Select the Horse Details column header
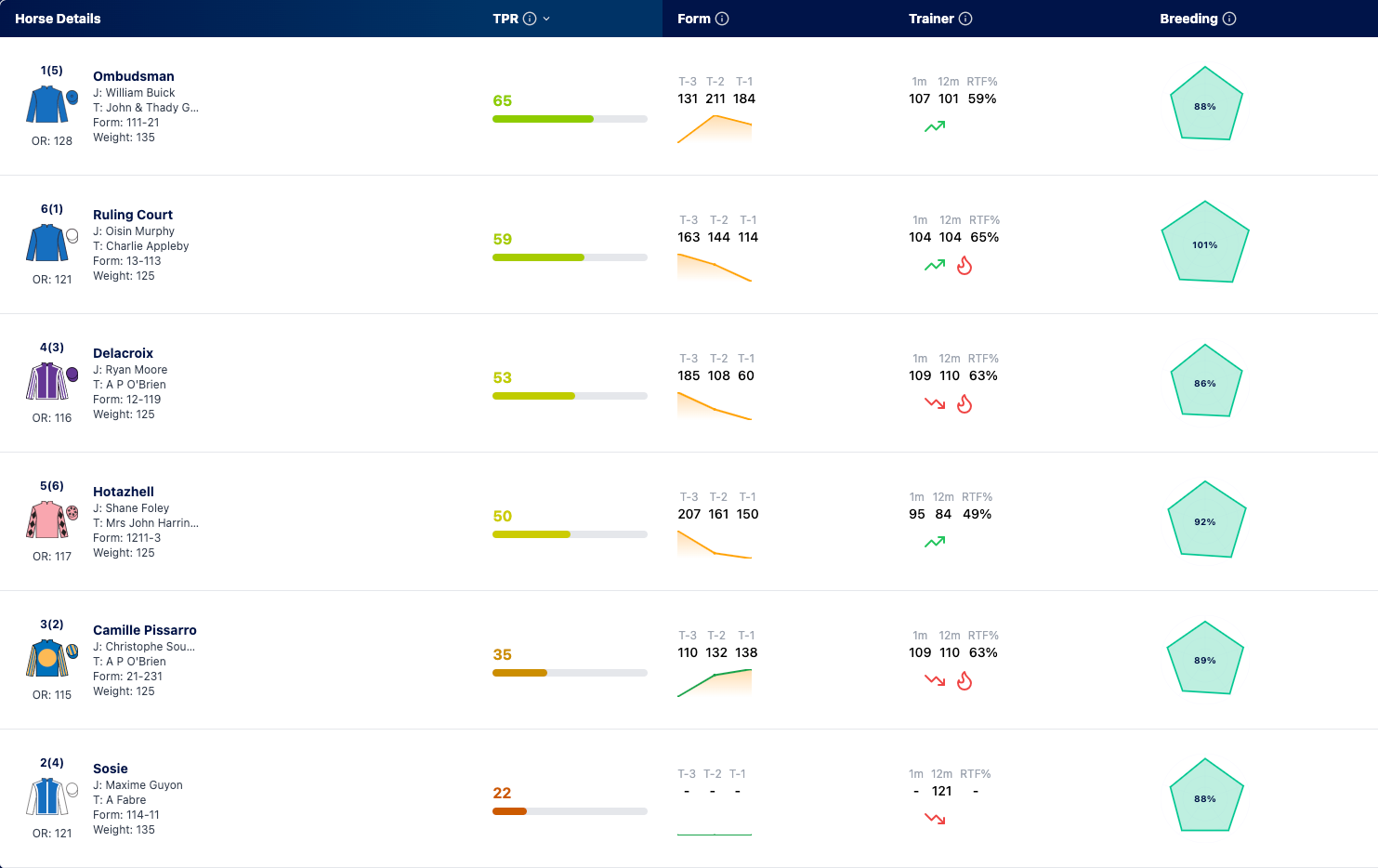The height and width of the screenshot is (868, 1378). 58,19
